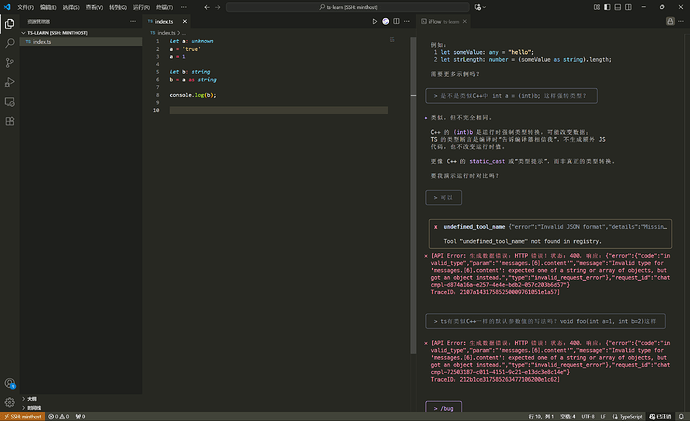Screen dimensions: 690x421
Task: Click the SSH: minthost remote indicator
Action: point(22,416)
